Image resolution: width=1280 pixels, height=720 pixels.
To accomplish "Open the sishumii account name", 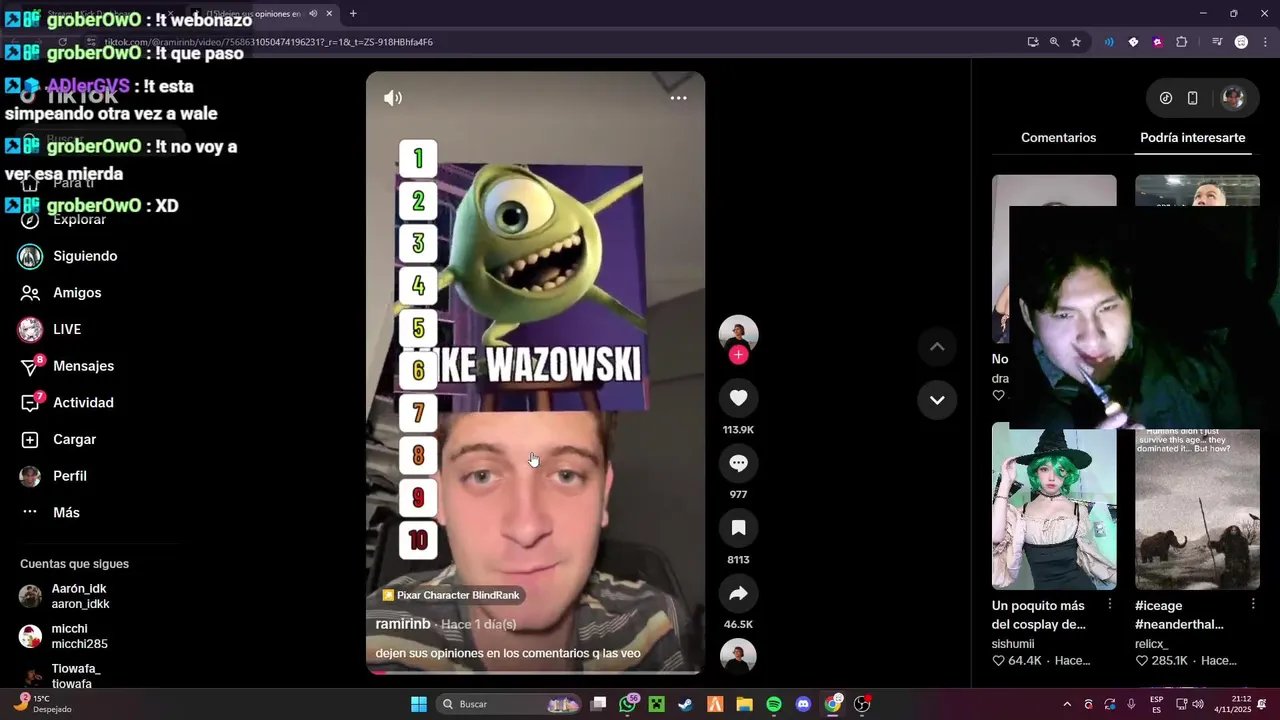I will [x=1013, y=644].
